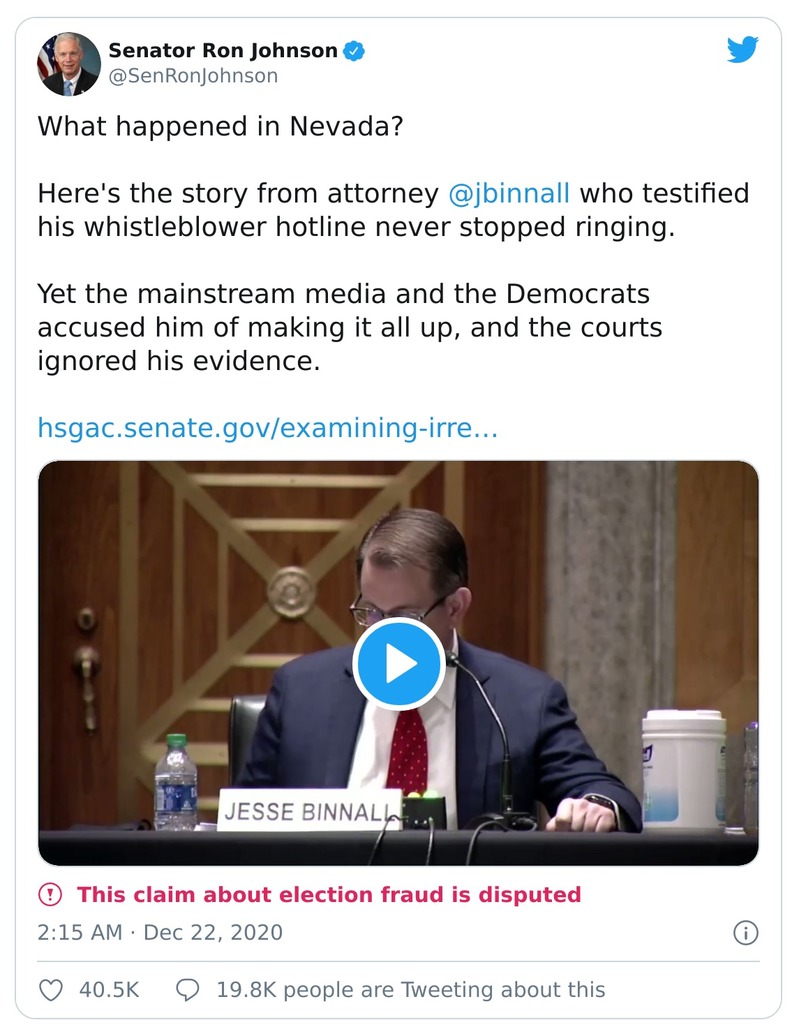Click the 40.5K likes count
Image resolution: width=799 pixels, height=1034 pixels.
click(x=109, y=990)
